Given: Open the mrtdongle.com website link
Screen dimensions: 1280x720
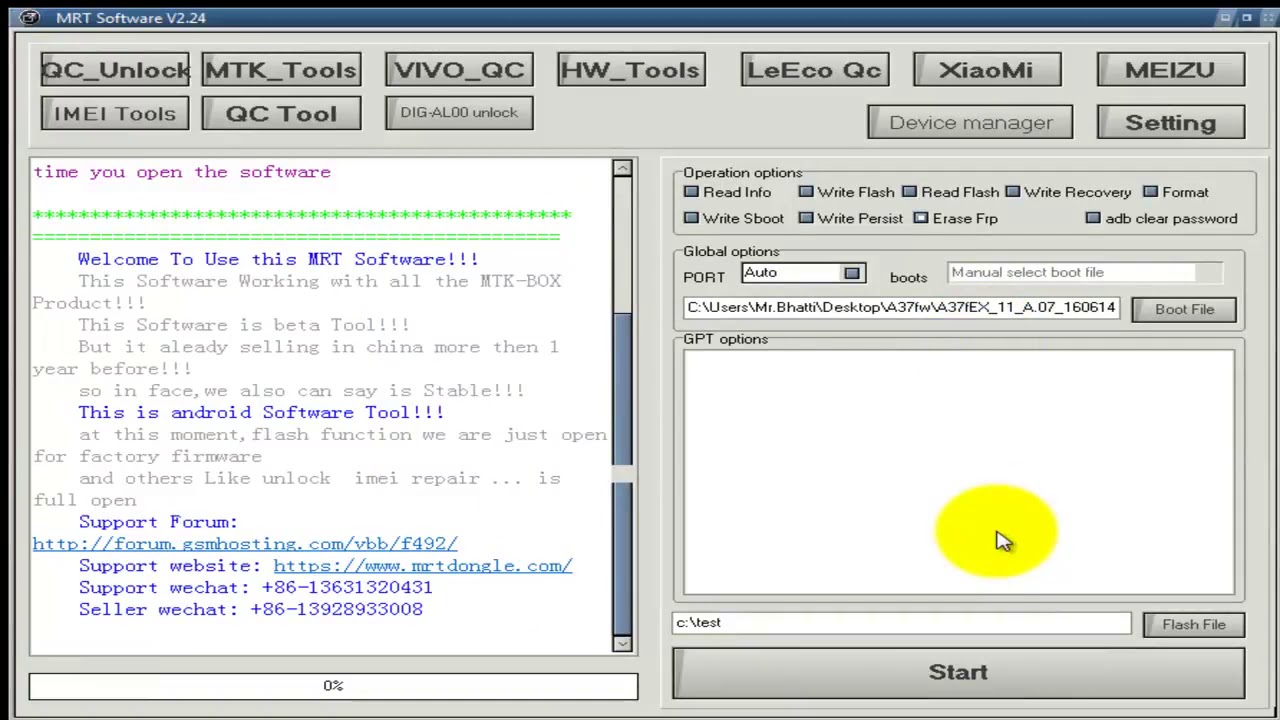Looking at the screenshot, I should pos(422,566).
